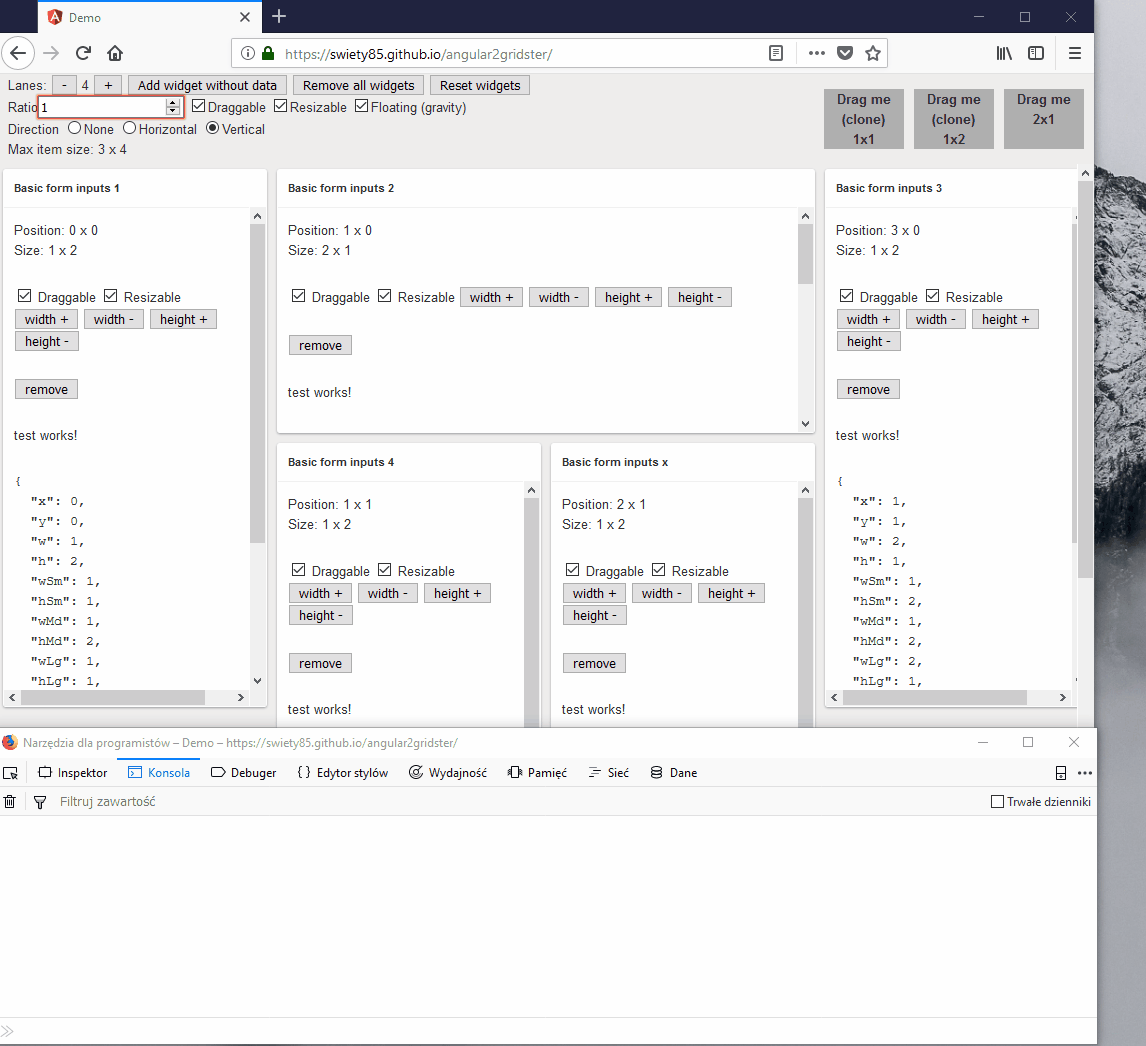
Task: Click the Drag me (clone) 1x2 tile
Action: pyautogui.click(x=954, y=119)
